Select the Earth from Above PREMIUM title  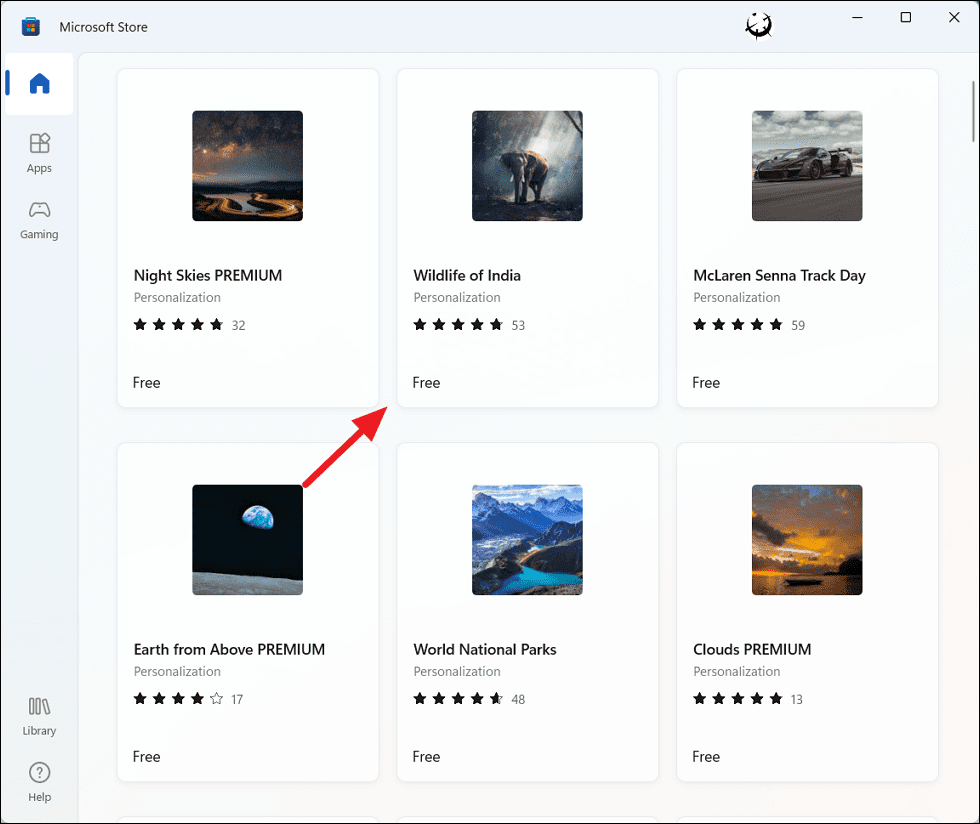click(x=229, y=650)
